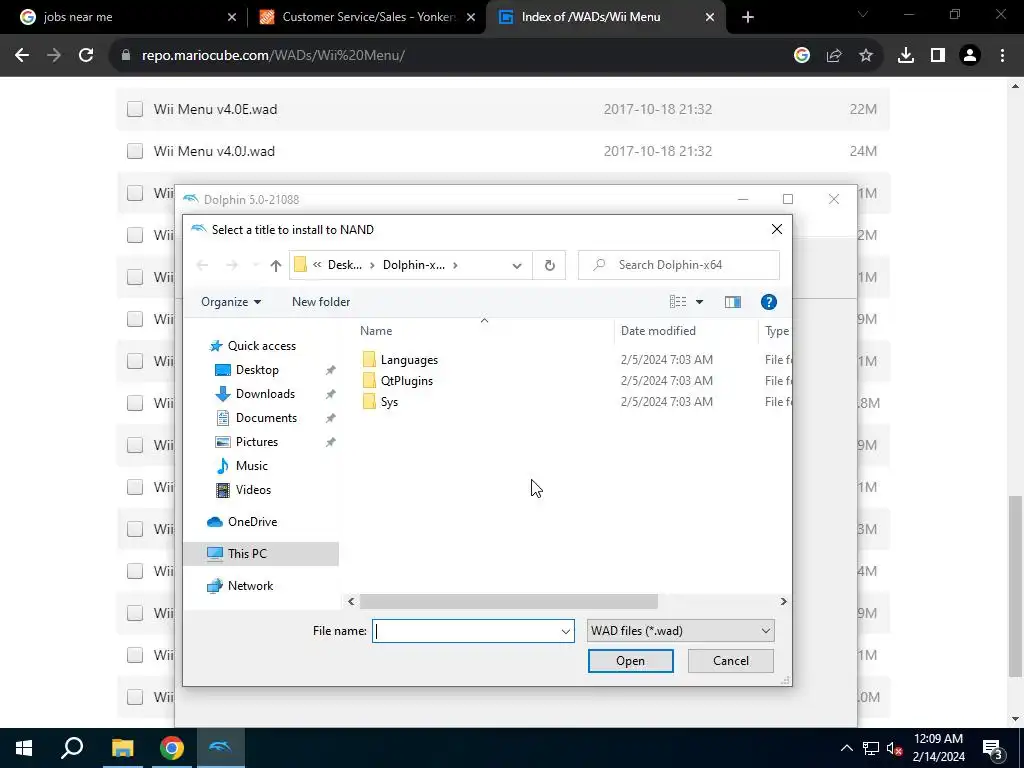Open the WAD files type filter dropdown
Viewport: 1024px width, 768px height.
click(x=680, y=631)
